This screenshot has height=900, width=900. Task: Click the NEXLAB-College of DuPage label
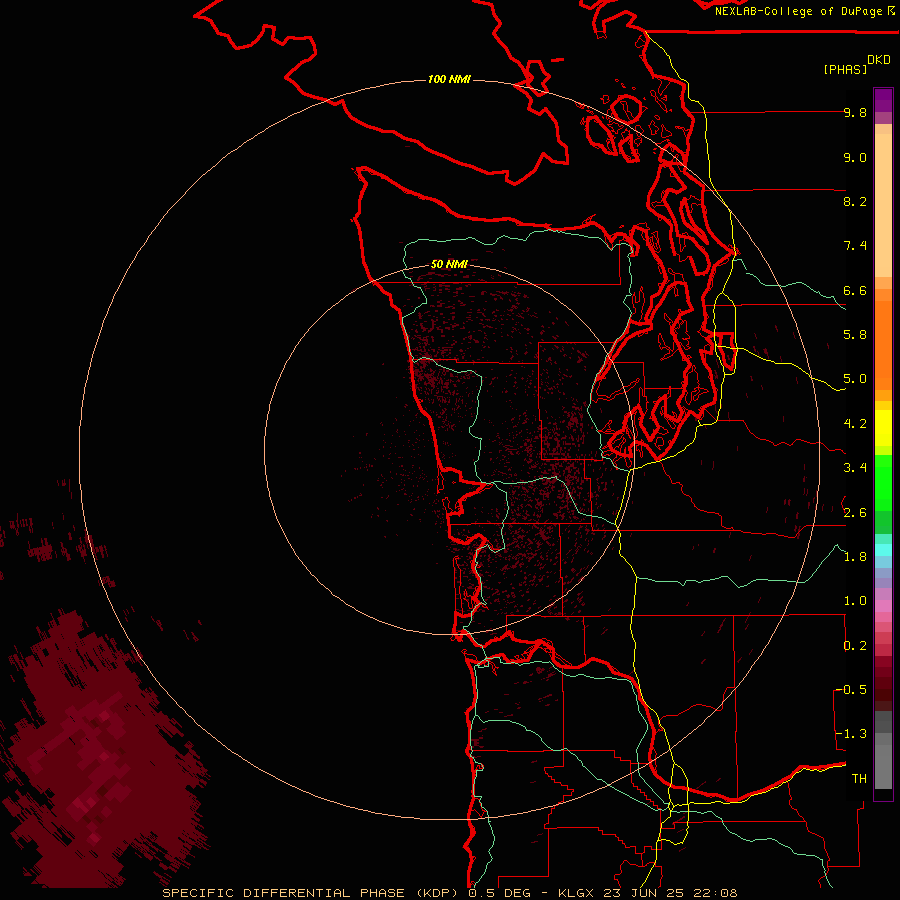(x=799, y=11)
